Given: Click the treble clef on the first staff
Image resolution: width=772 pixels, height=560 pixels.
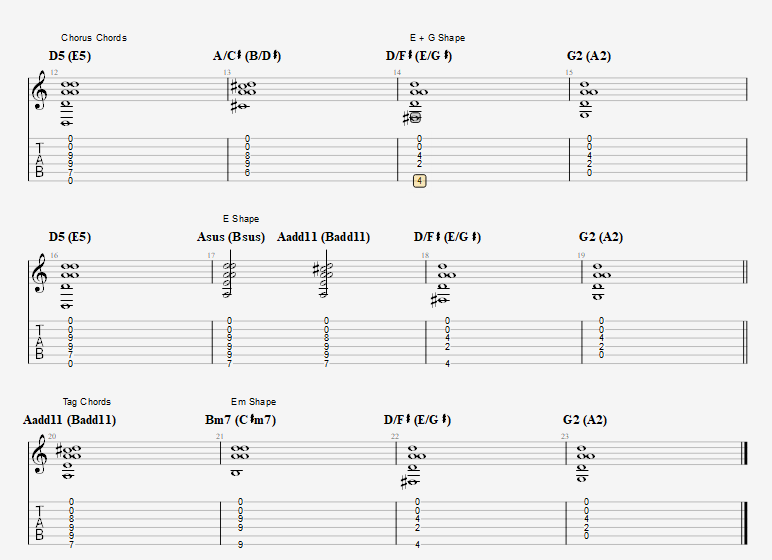Looking at the screenshot, I should [39, 91].
